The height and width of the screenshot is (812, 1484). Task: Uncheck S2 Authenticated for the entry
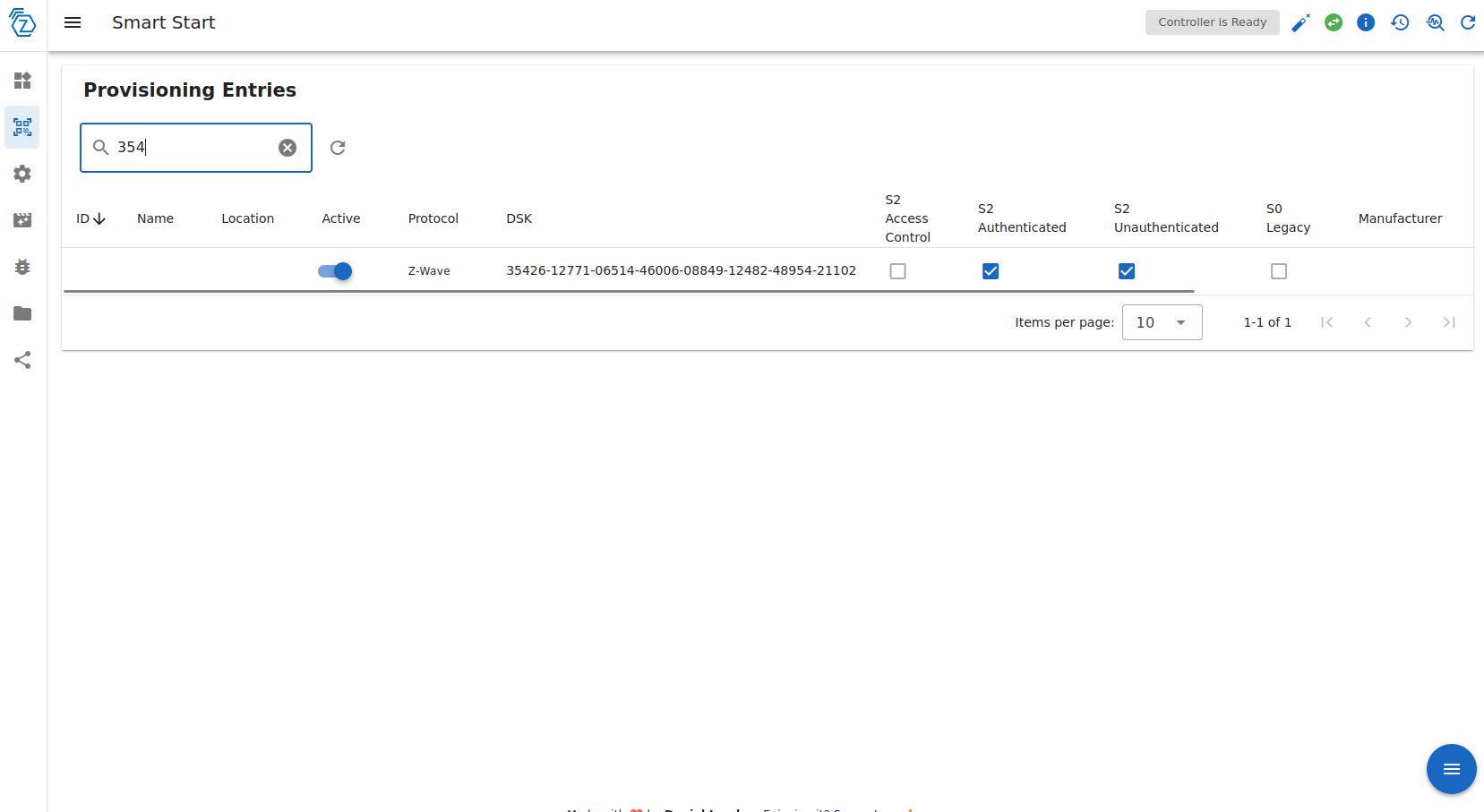(991, 271)
